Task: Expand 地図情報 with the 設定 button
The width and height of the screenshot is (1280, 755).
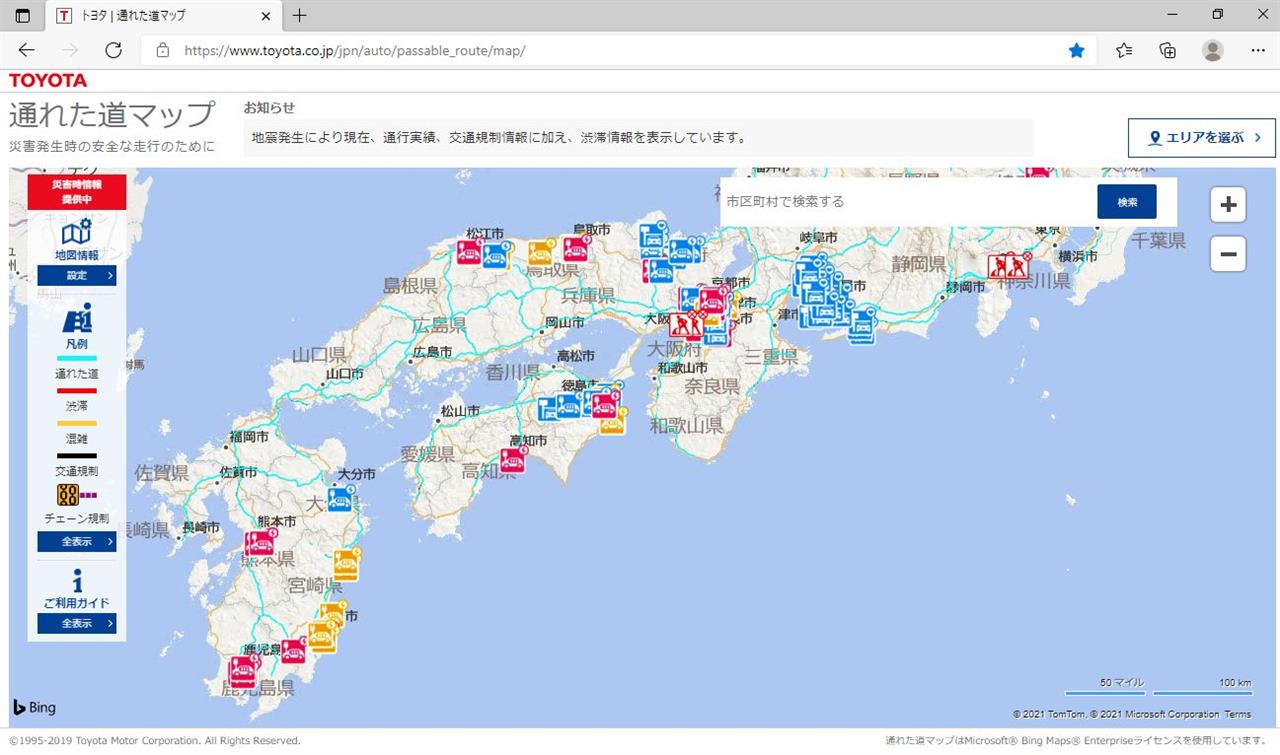Action: [77, 275]
